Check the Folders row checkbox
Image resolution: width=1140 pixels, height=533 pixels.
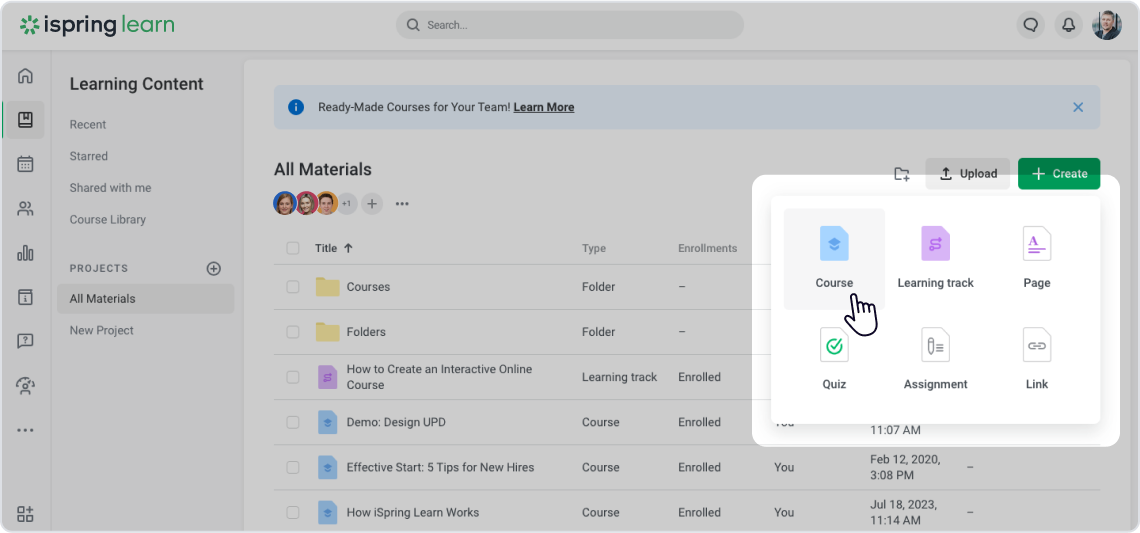click(293, 332)
